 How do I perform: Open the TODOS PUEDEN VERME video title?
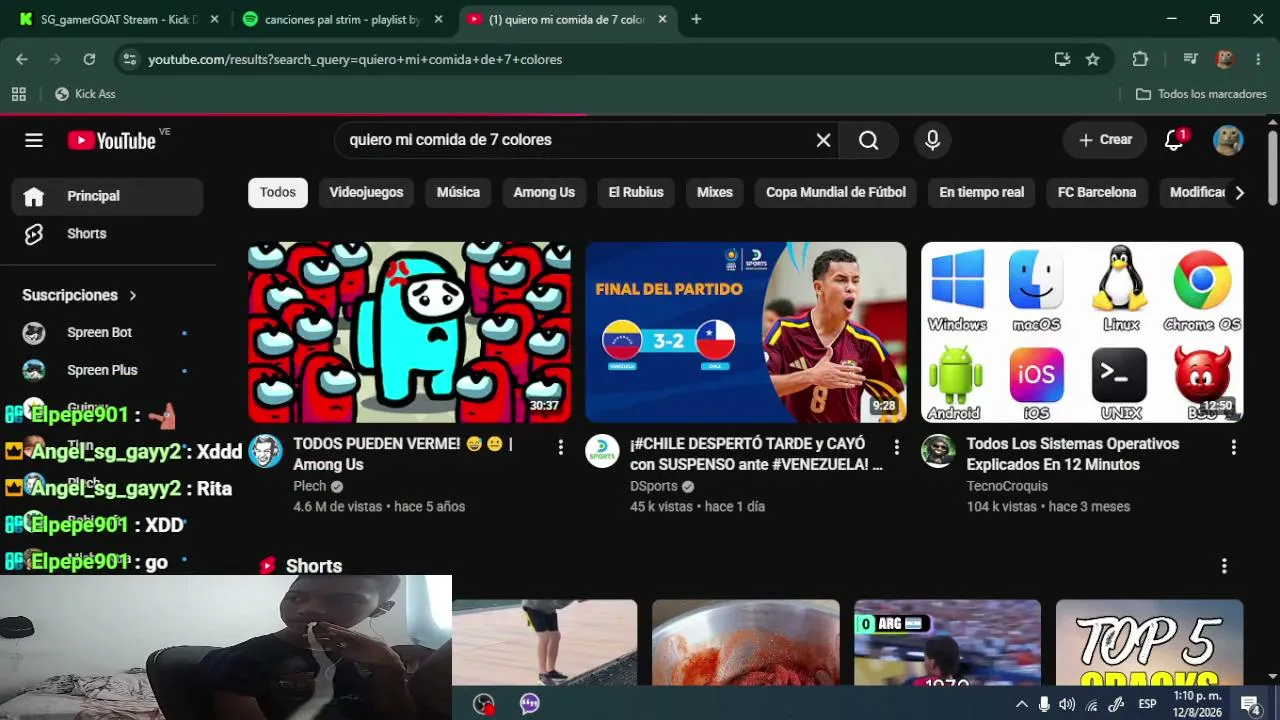tap(403, 454)
